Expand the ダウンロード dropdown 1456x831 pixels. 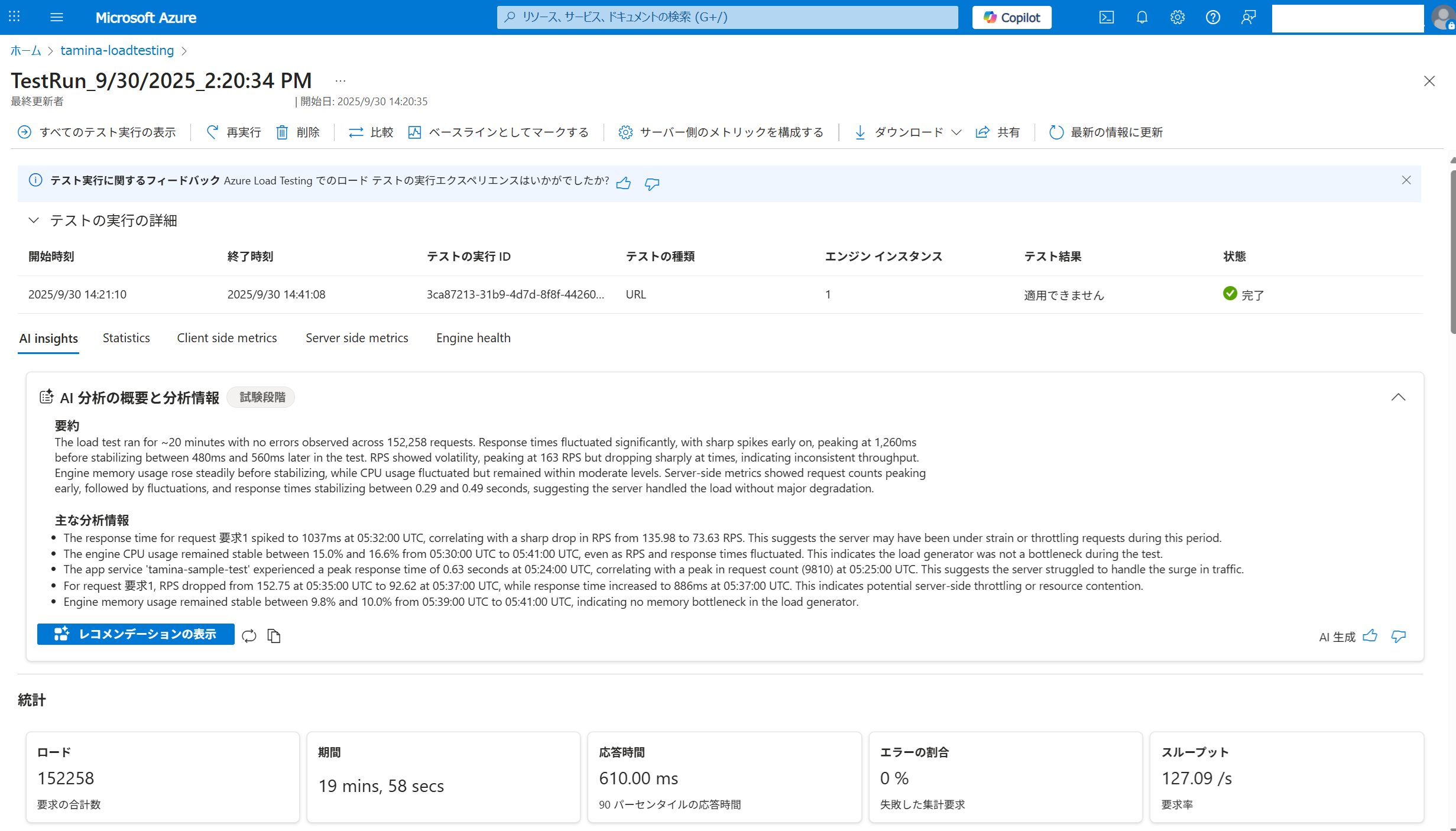(x=909, y=132)
